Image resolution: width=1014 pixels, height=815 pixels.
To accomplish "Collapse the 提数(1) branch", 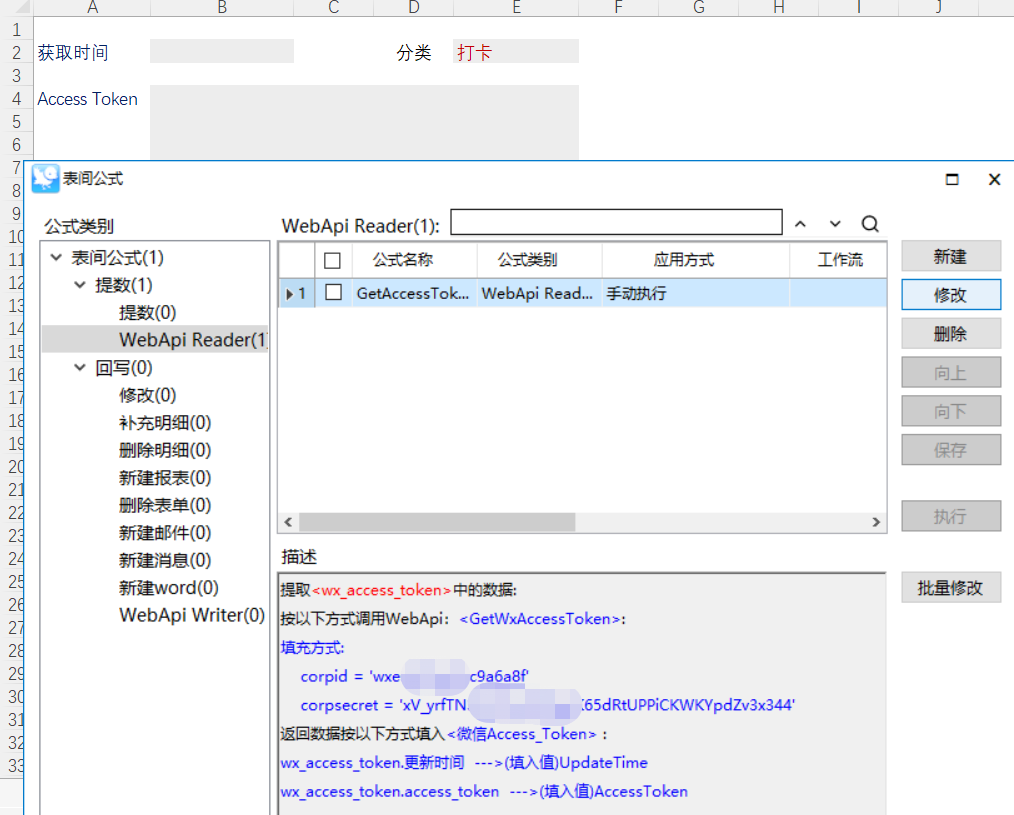I will (79, 284).
